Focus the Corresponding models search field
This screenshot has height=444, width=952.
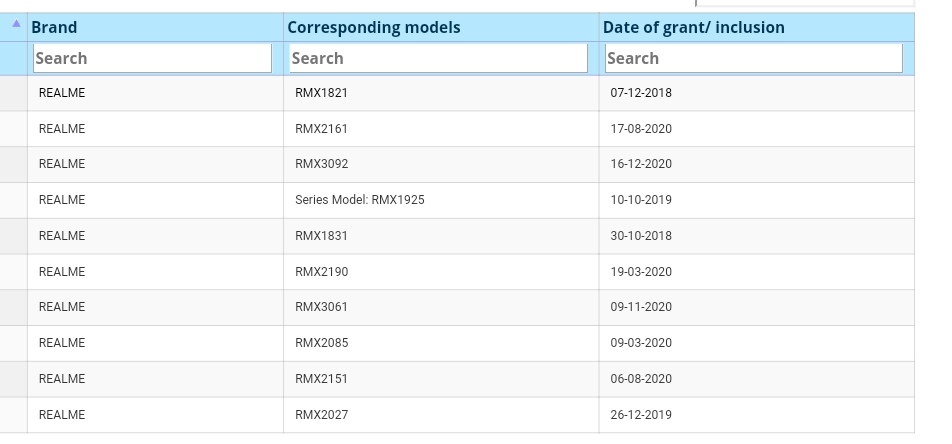[x=438, y=58]
